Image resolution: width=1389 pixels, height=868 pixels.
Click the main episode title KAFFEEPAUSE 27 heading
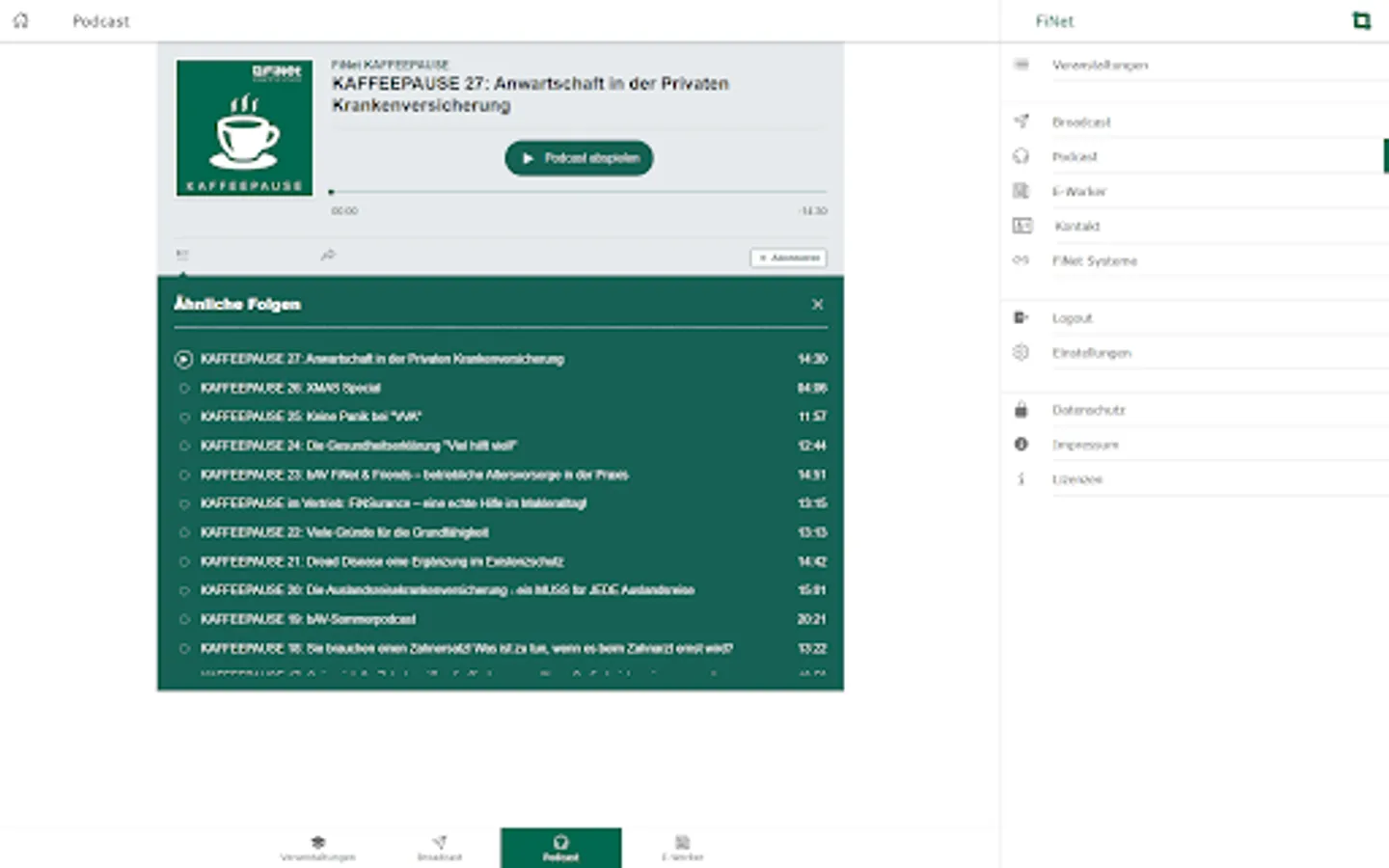(x=531, y=95)
